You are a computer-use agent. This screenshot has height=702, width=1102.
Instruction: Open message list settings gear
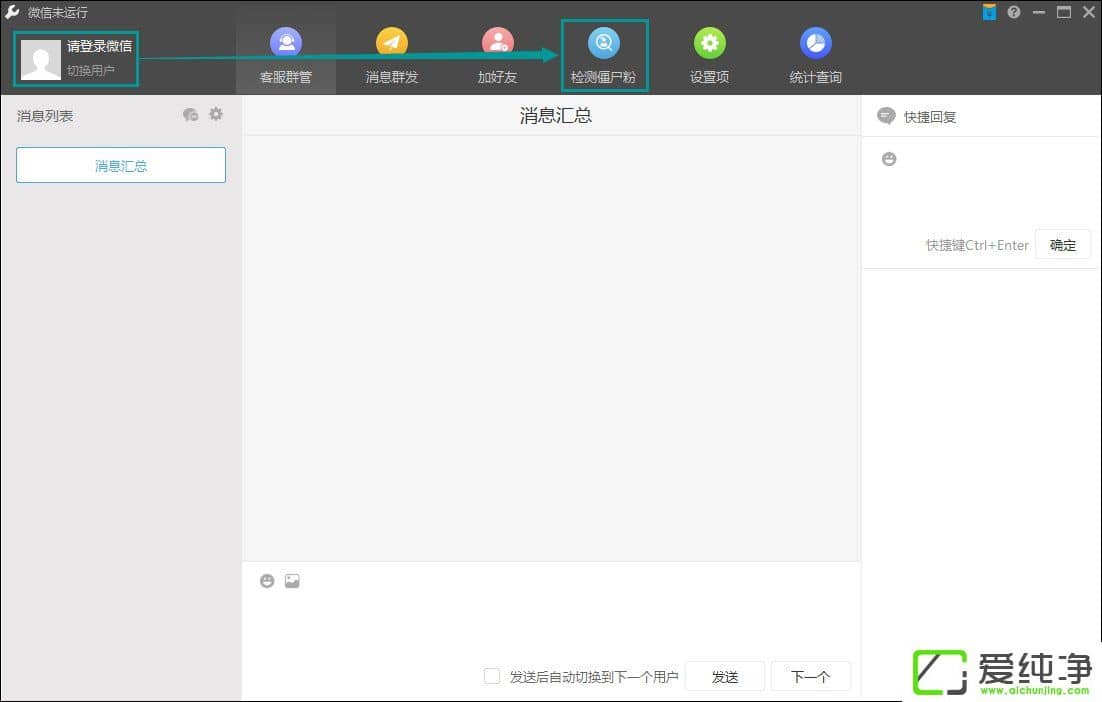216,115
